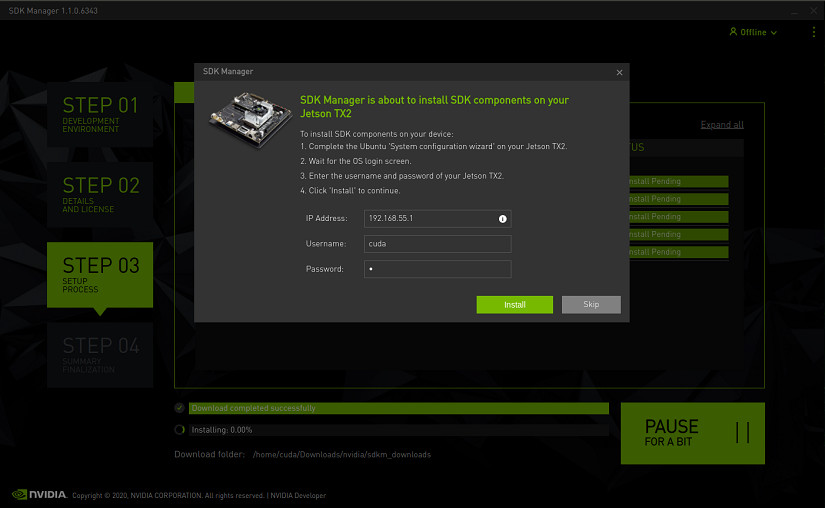The height and width of the screenshot is (508, 825).
Task: Click the Jetson TX2 board image
Action: point(250,120)
